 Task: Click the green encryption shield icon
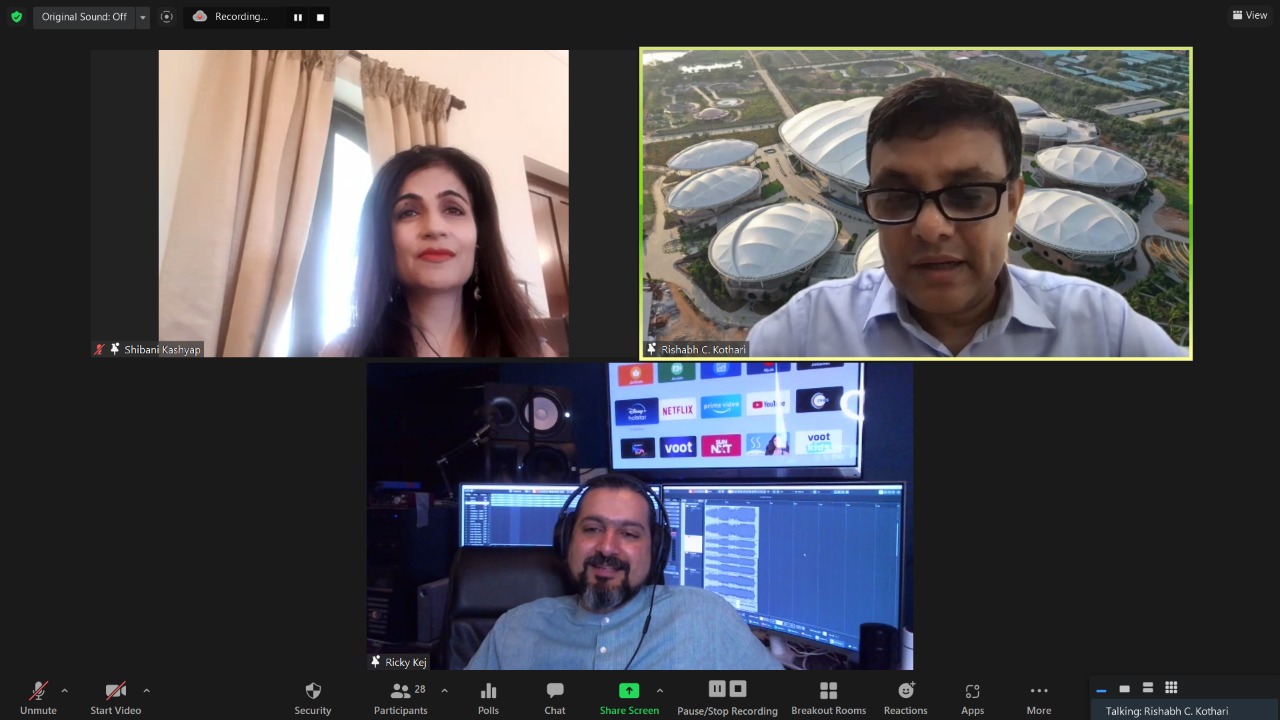click(16, 17)
